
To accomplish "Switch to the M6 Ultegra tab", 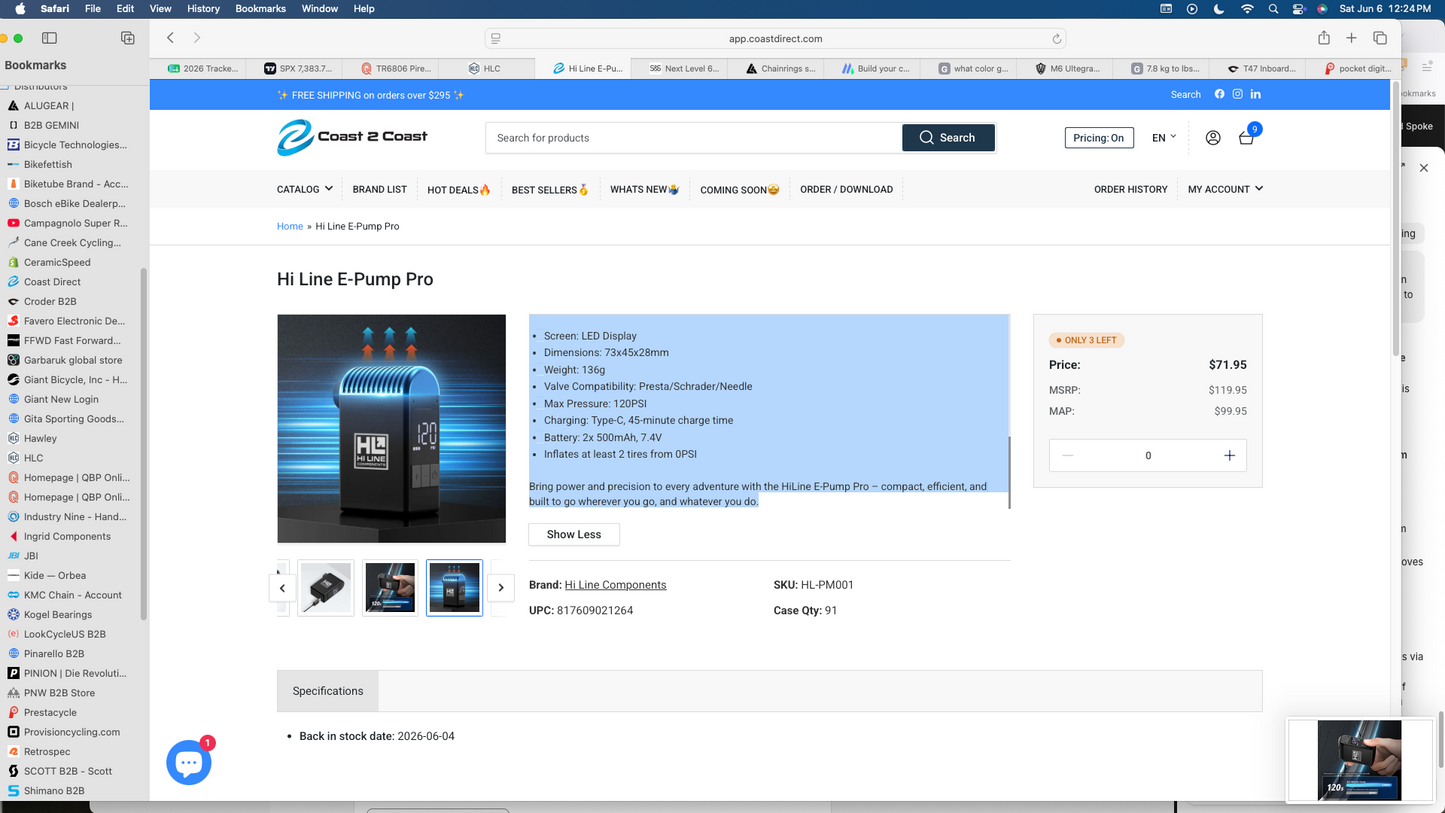I will point(1069,68).
